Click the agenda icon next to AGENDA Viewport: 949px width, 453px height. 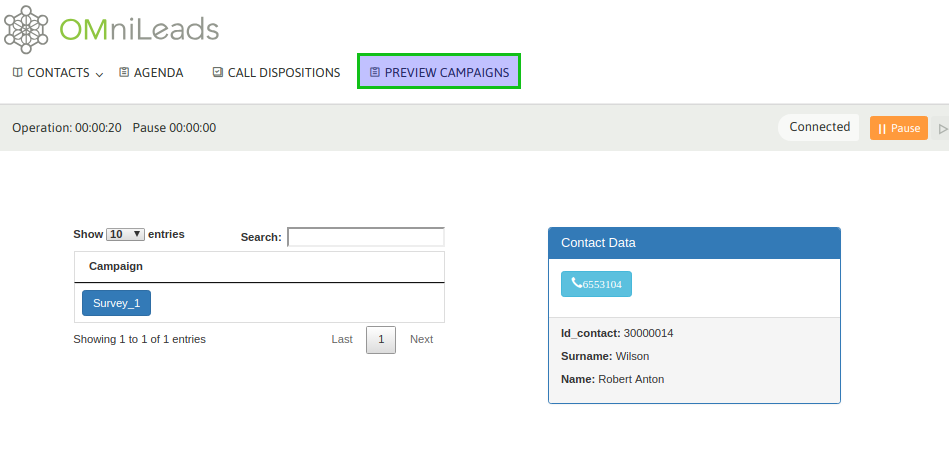click(124, 72)
